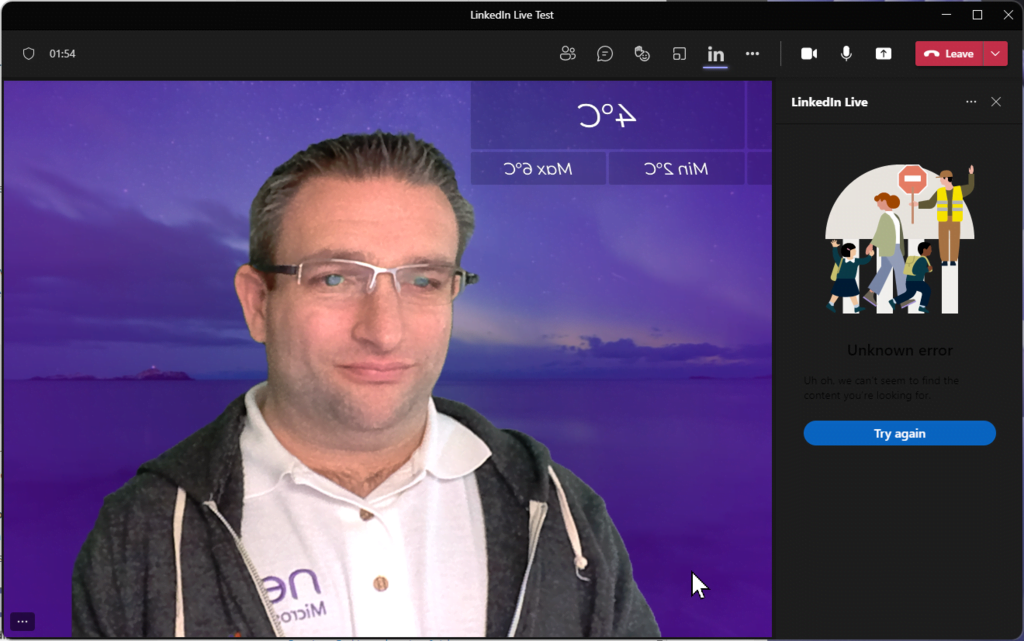Show the meeting chat
Image resolution: width=1024 pixels, height=641 pixels.
click(605, 54)
